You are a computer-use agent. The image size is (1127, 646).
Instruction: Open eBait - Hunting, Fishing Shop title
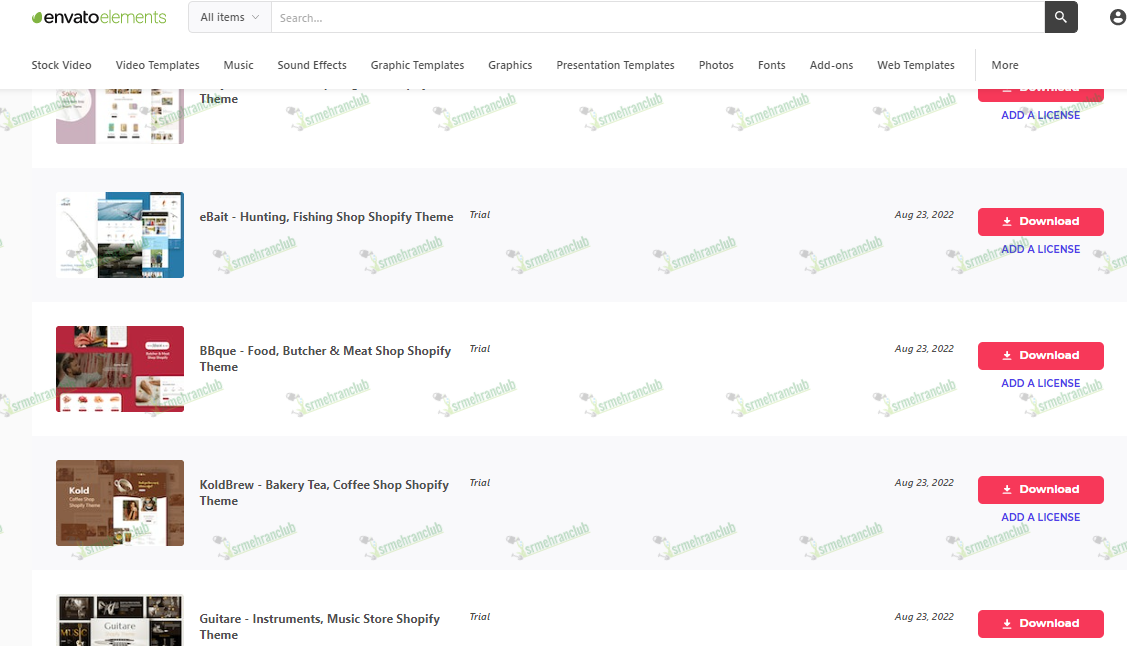(326, 217)
